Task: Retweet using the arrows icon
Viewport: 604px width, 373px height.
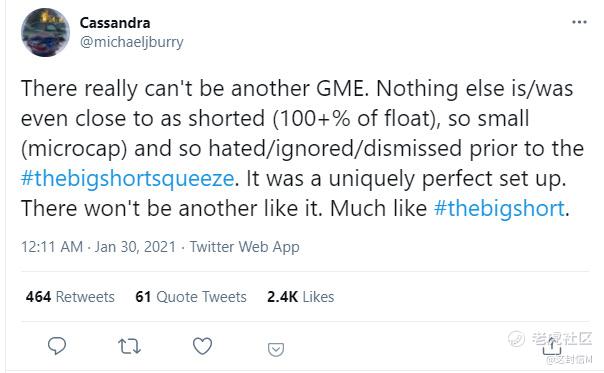Action: point(129,346)
